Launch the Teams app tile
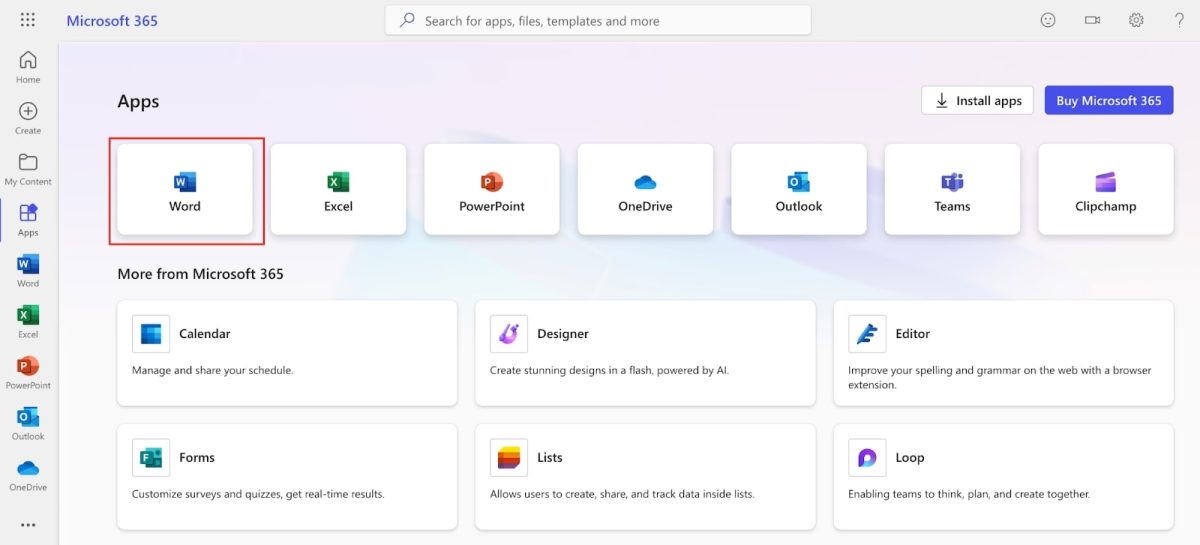The height and width of the screenshot is (545, 1200). point(952,190)
